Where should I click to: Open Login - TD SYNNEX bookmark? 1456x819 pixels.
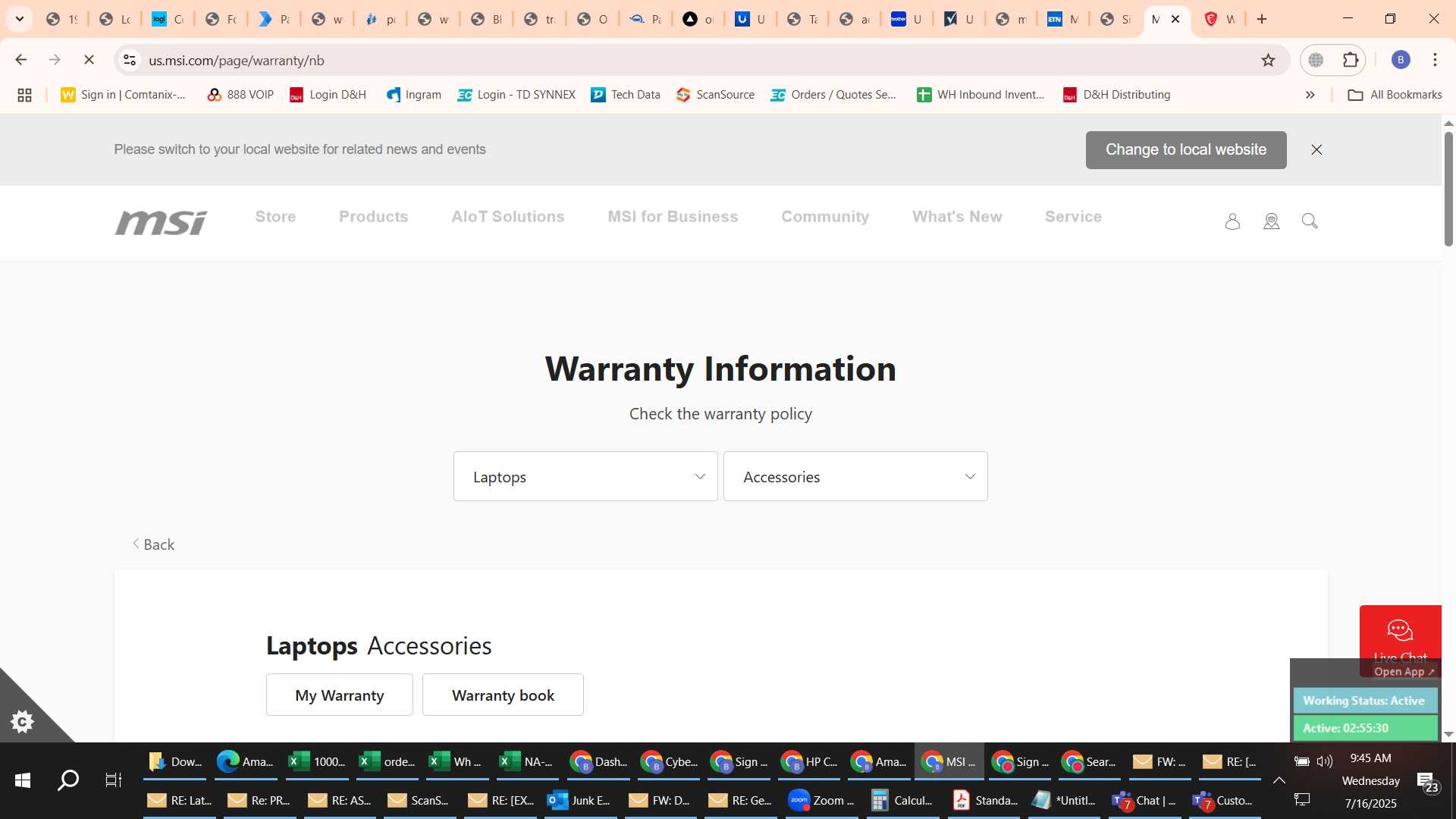tap(516, 95)
